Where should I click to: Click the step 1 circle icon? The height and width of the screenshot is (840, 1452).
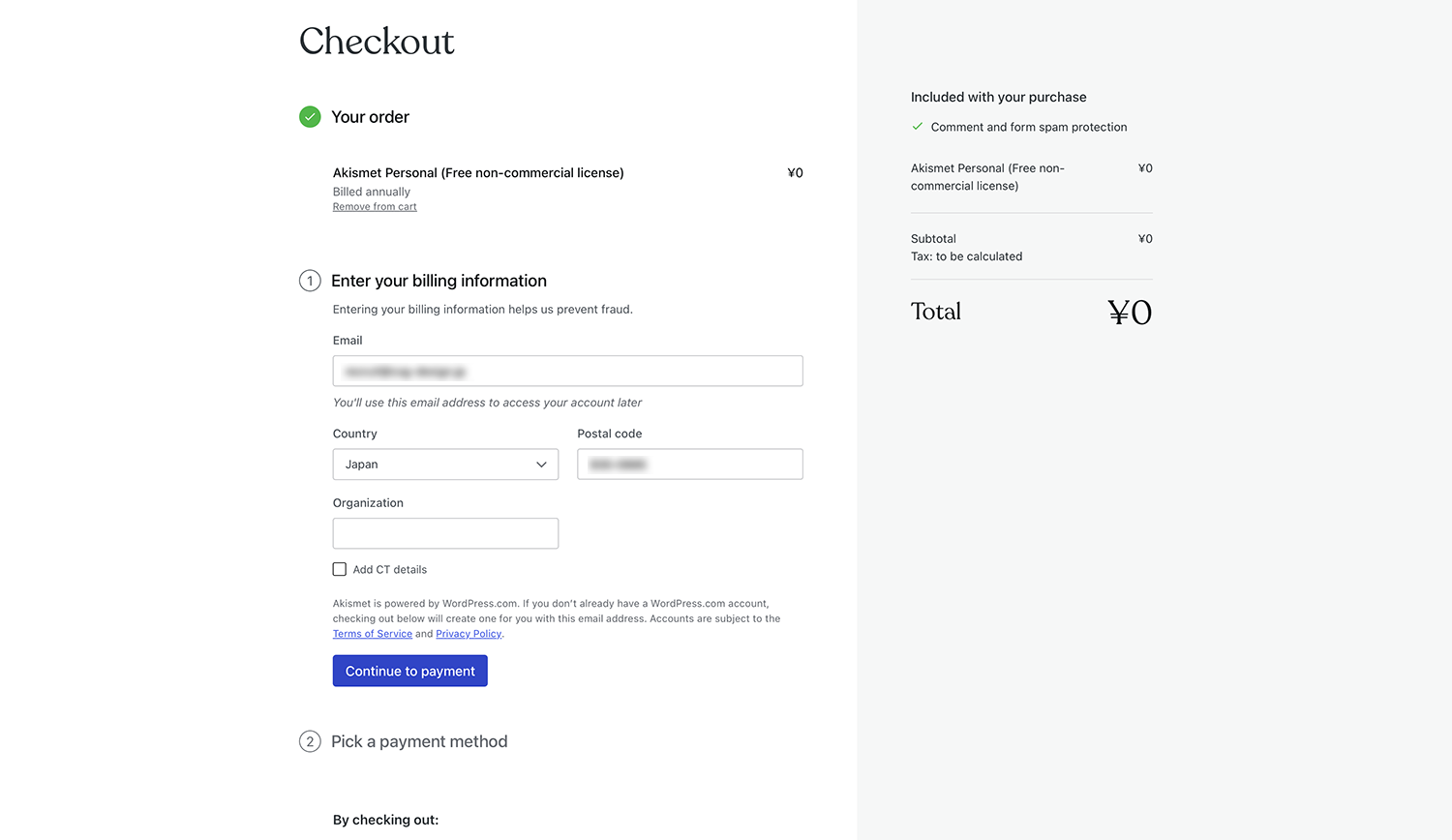point(310,282)
